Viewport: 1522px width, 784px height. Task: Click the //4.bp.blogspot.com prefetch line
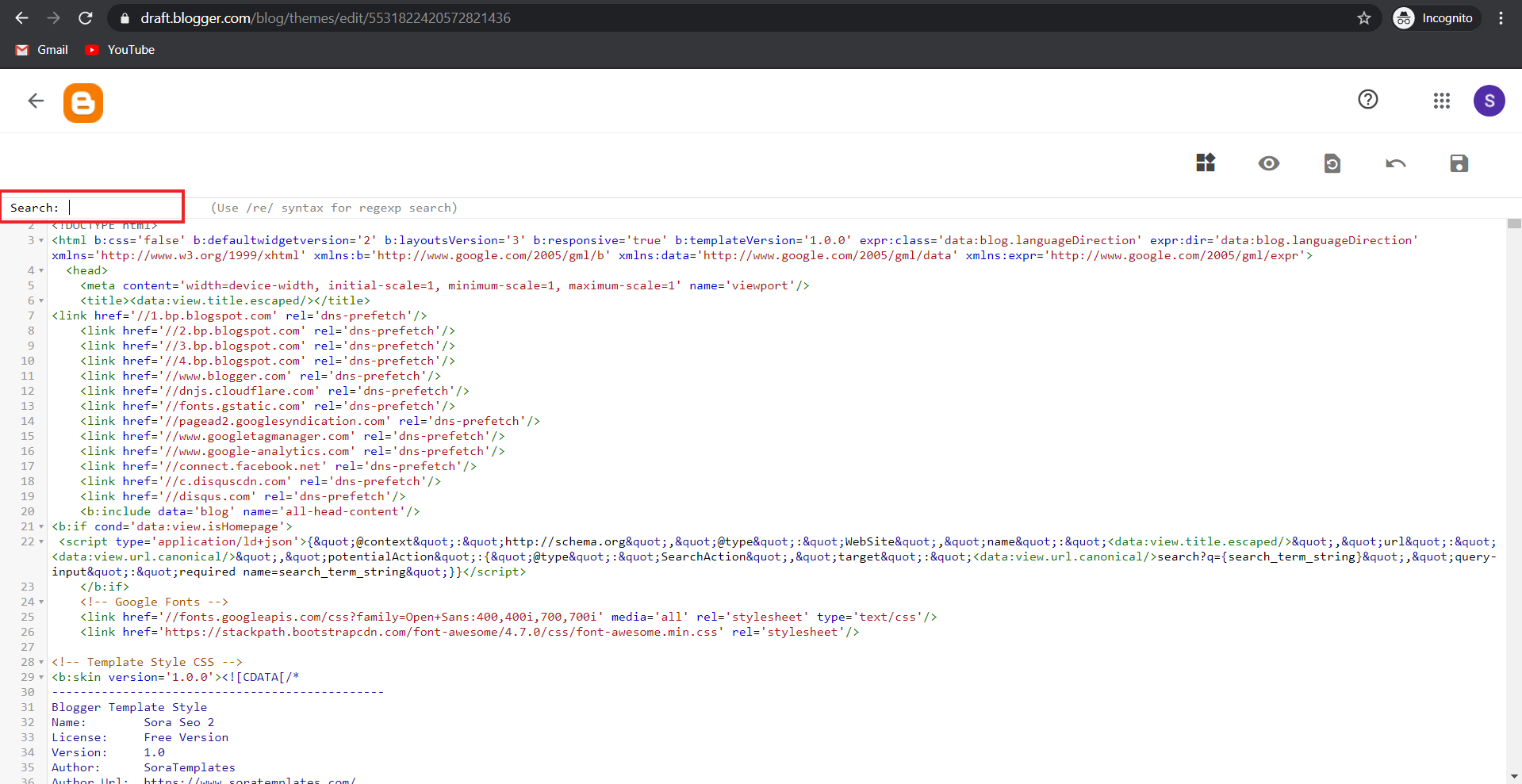click(x=268, y=361)
